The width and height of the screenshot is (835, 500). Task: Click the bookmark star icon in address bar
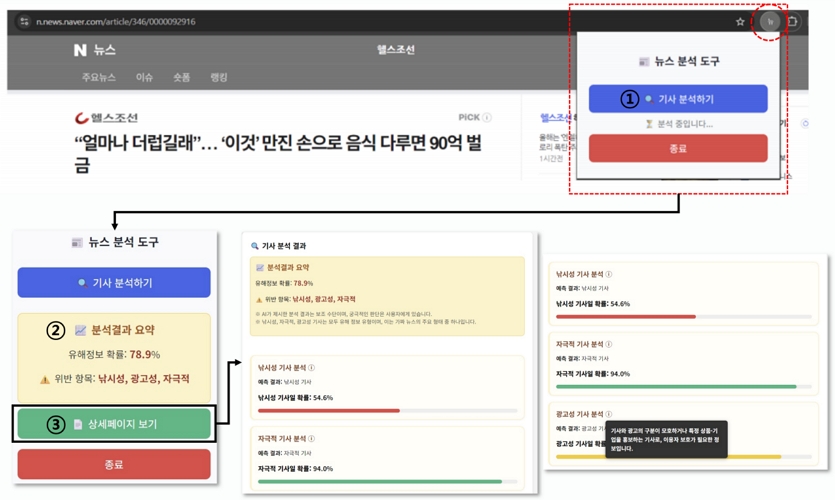click(x=740, y=21)
